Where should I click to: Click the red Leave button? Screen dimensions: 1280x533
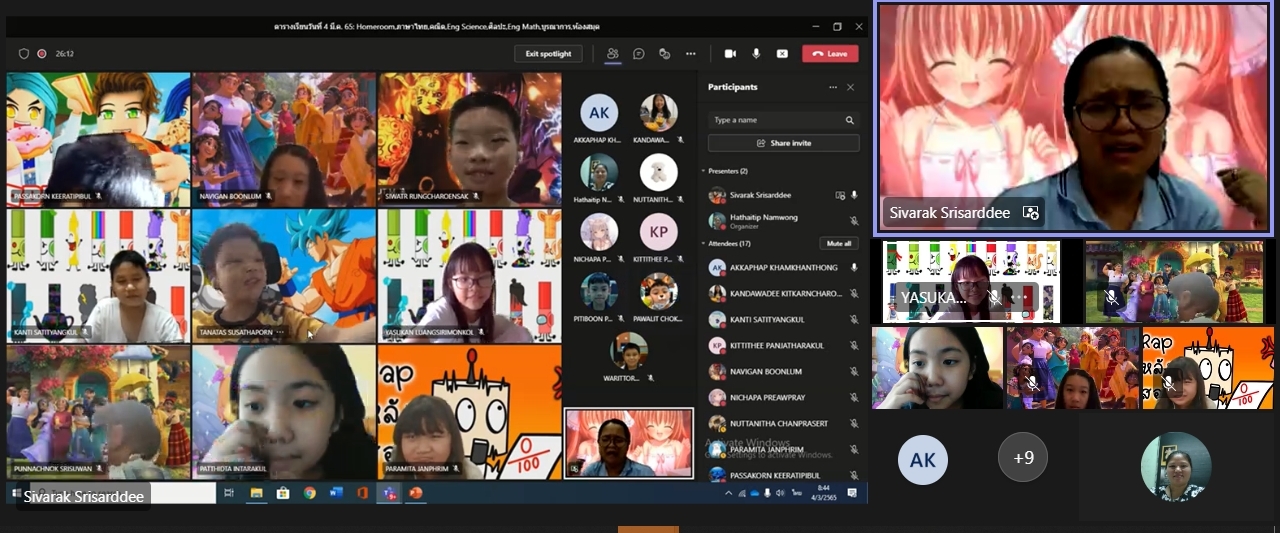pos(830,54)
